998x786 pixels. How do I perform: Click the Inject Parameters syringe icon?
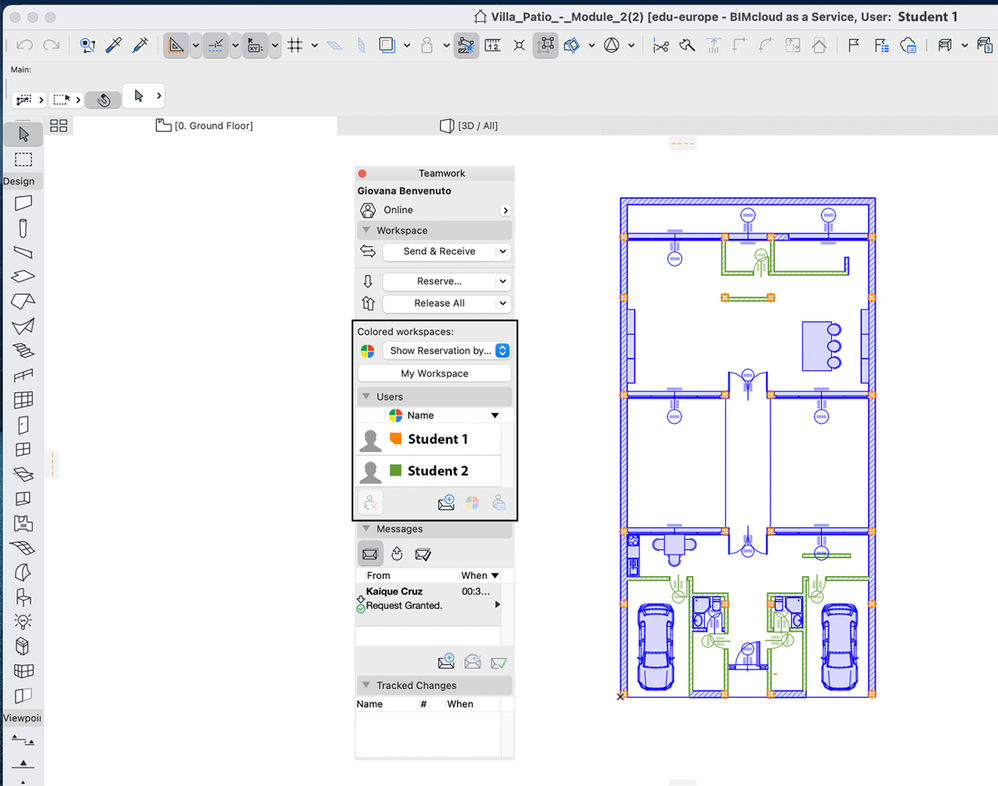point(140,45)
